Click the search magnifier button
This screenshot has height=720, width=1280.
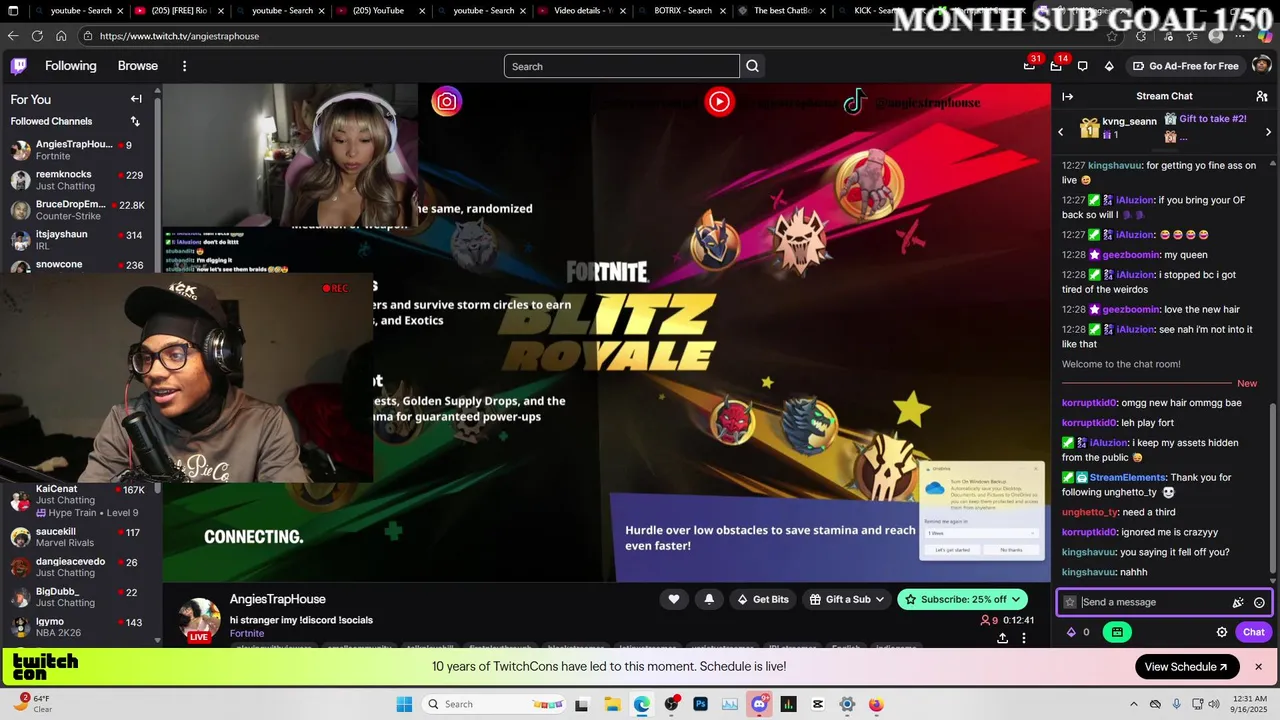pos(753,66)
